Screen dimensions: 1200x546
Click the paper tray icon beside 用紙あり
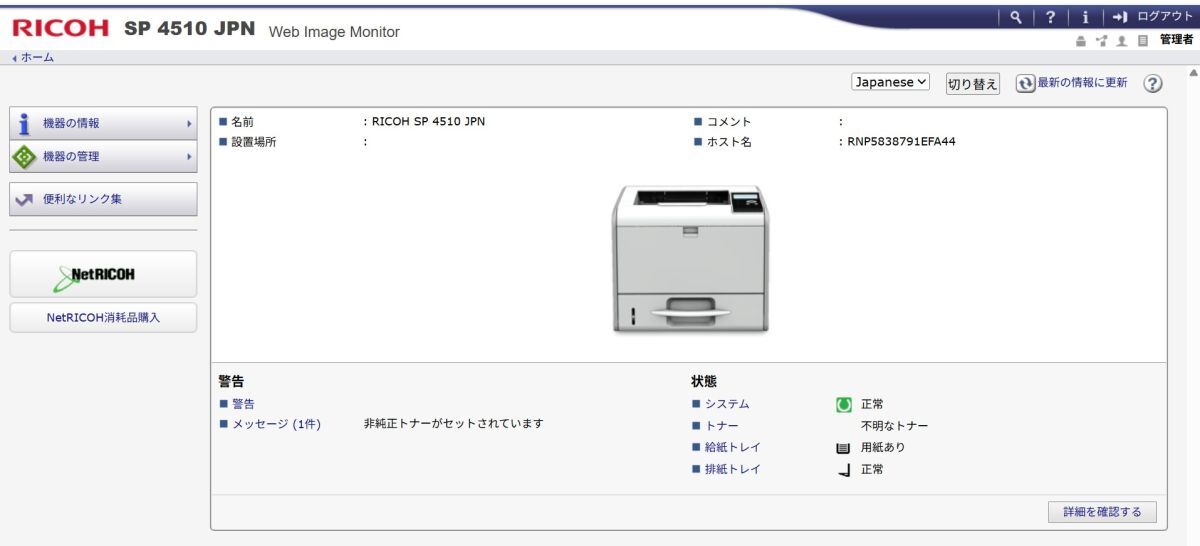(x=842, y=448)
